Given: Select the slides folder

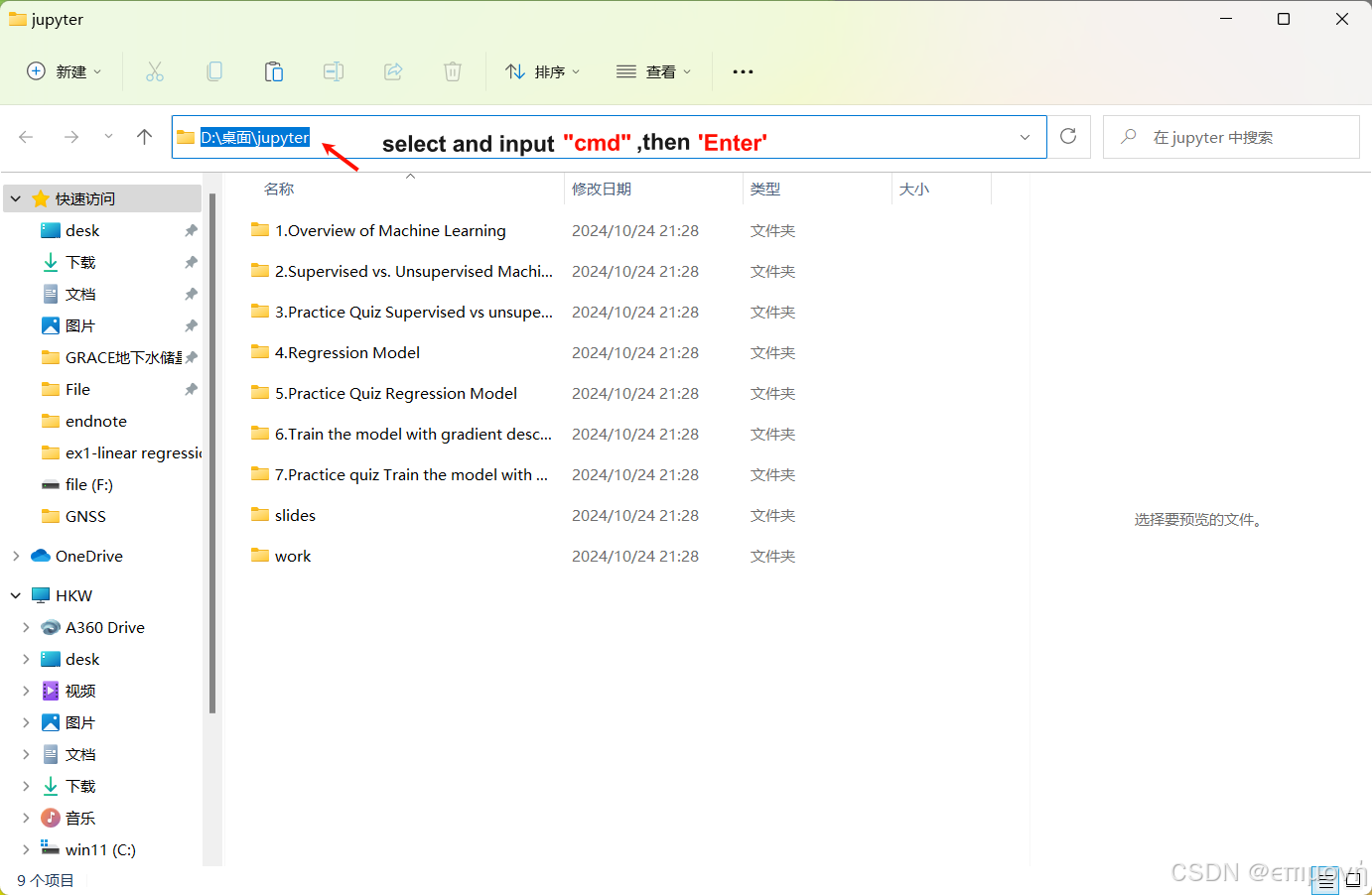Looking at the screenshot, I should coord(295,515).
